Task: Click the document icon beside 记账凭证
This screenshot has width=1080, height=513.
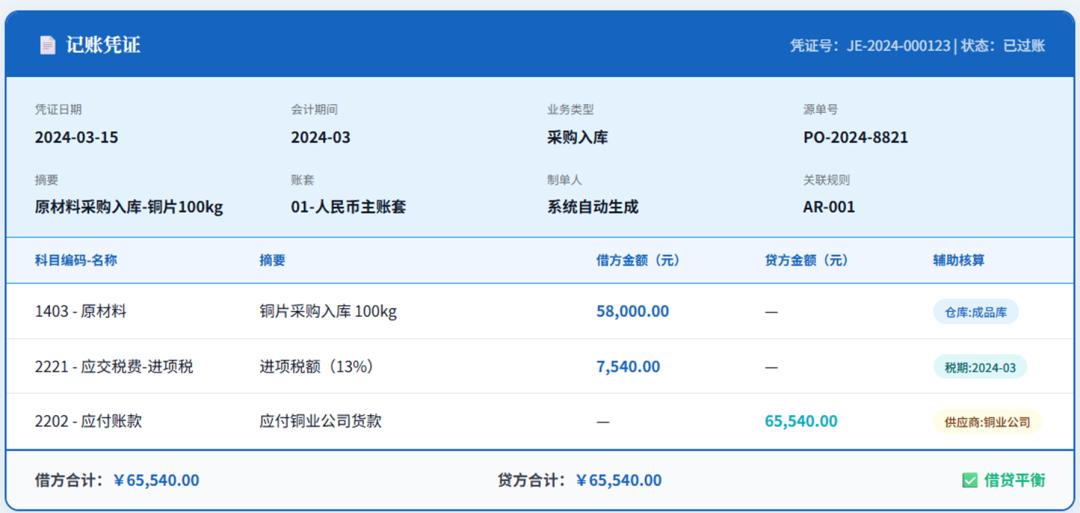Action: pos(48,45)
